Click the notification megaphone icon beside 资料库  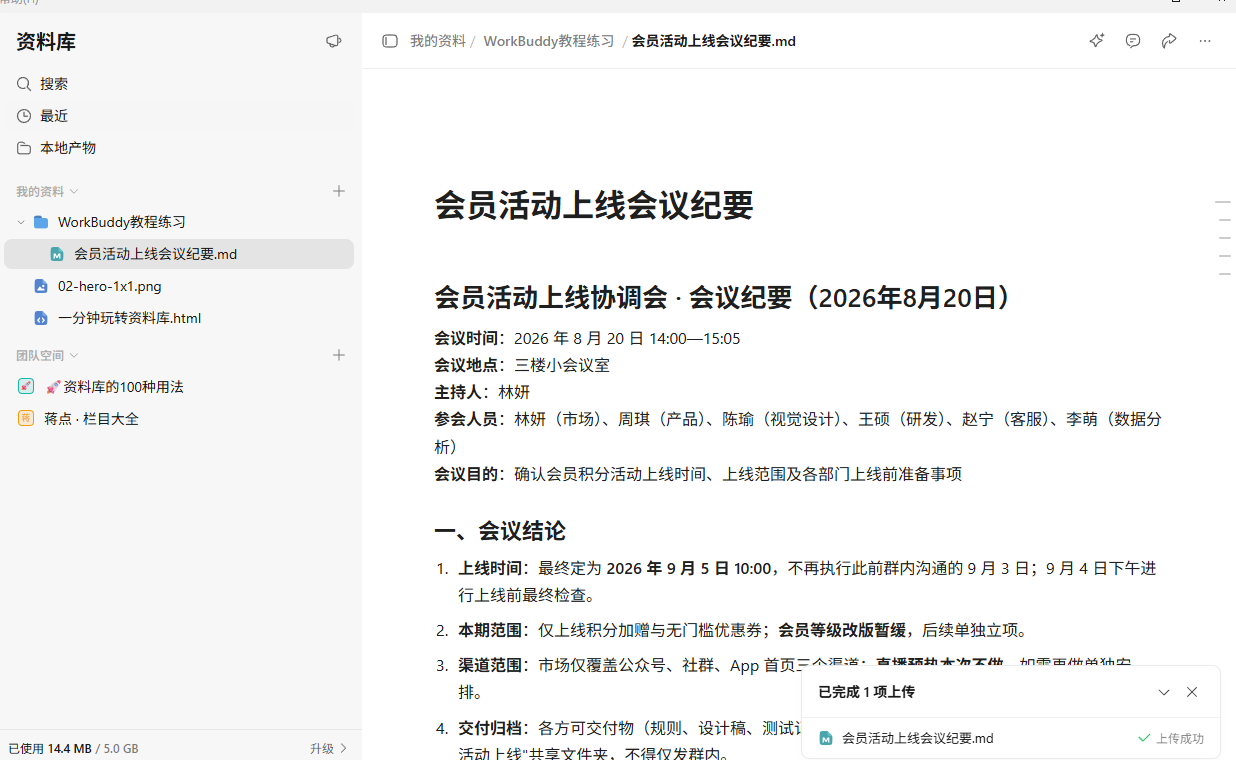point(334,41)
